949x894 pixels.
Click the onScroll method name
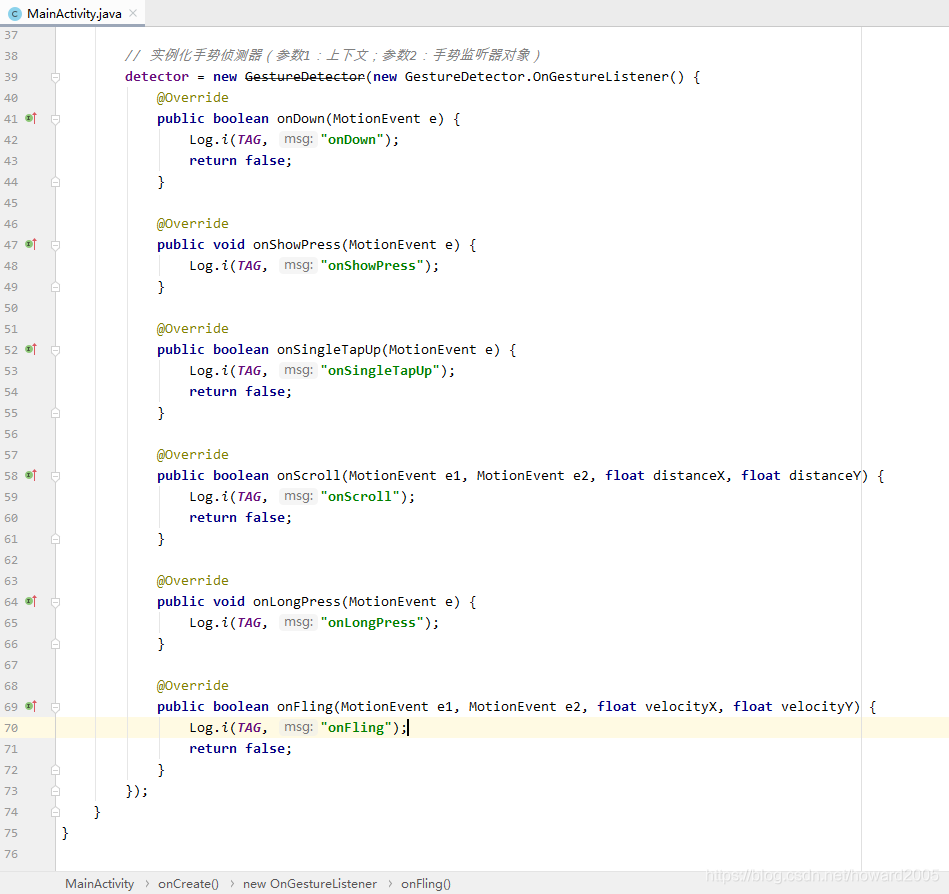coord(309,475)
